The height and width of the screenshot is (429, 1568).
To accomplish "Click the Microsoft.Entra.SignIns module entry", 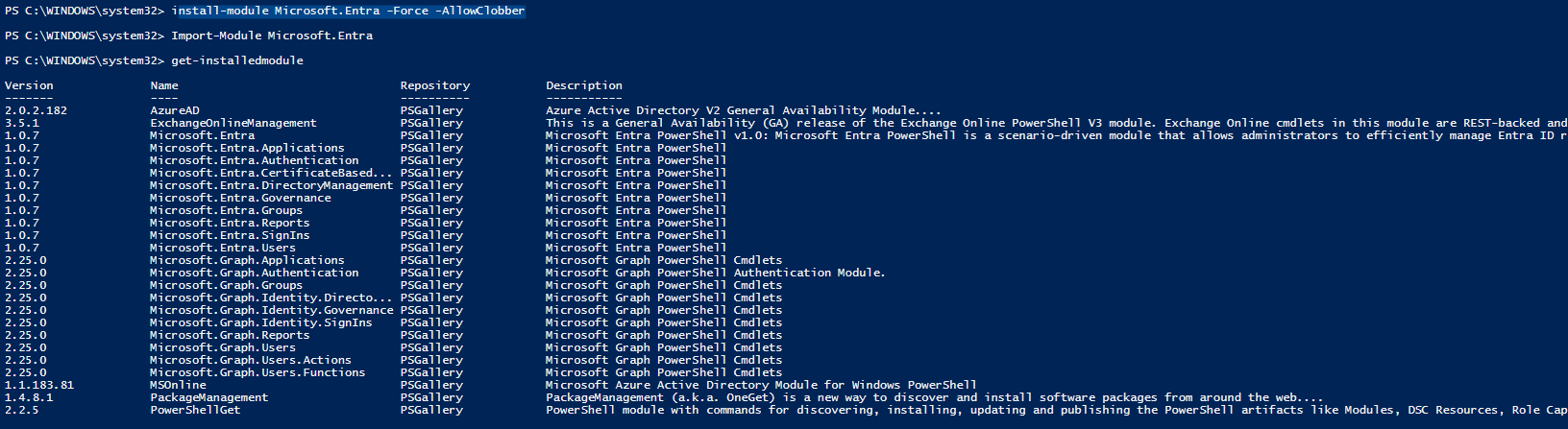I will (x=230, y=235).
